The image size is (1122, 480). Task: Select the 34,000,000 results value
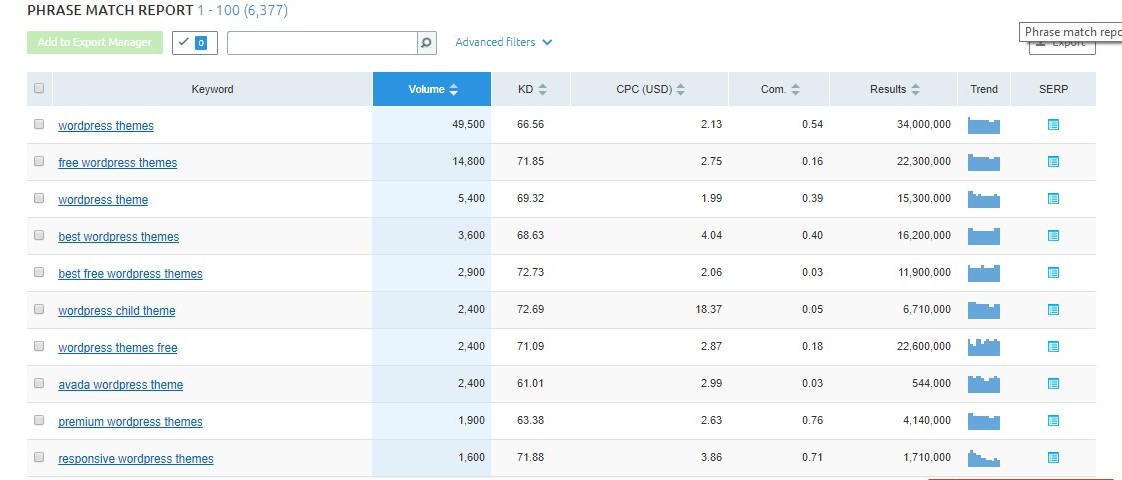tap(924, 124)
